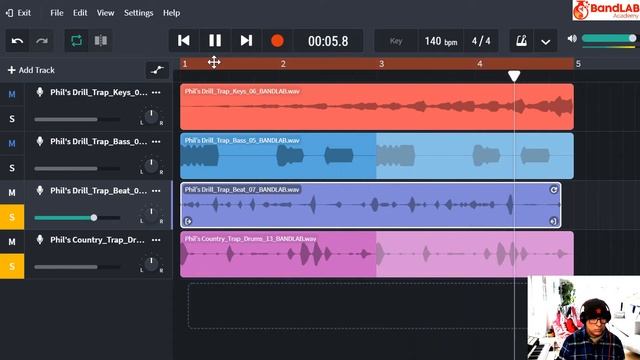Open the Edit menu
Screen dimensions: 640x360
click(80, 13)
